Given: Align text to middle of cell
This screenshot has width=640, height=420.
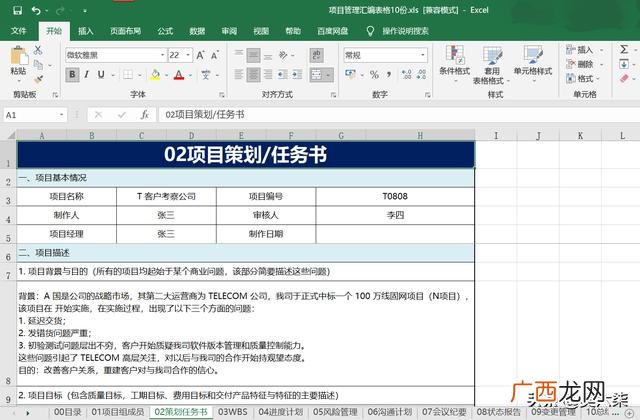Looking at the screenshot, I should click(x=253, y=55).
